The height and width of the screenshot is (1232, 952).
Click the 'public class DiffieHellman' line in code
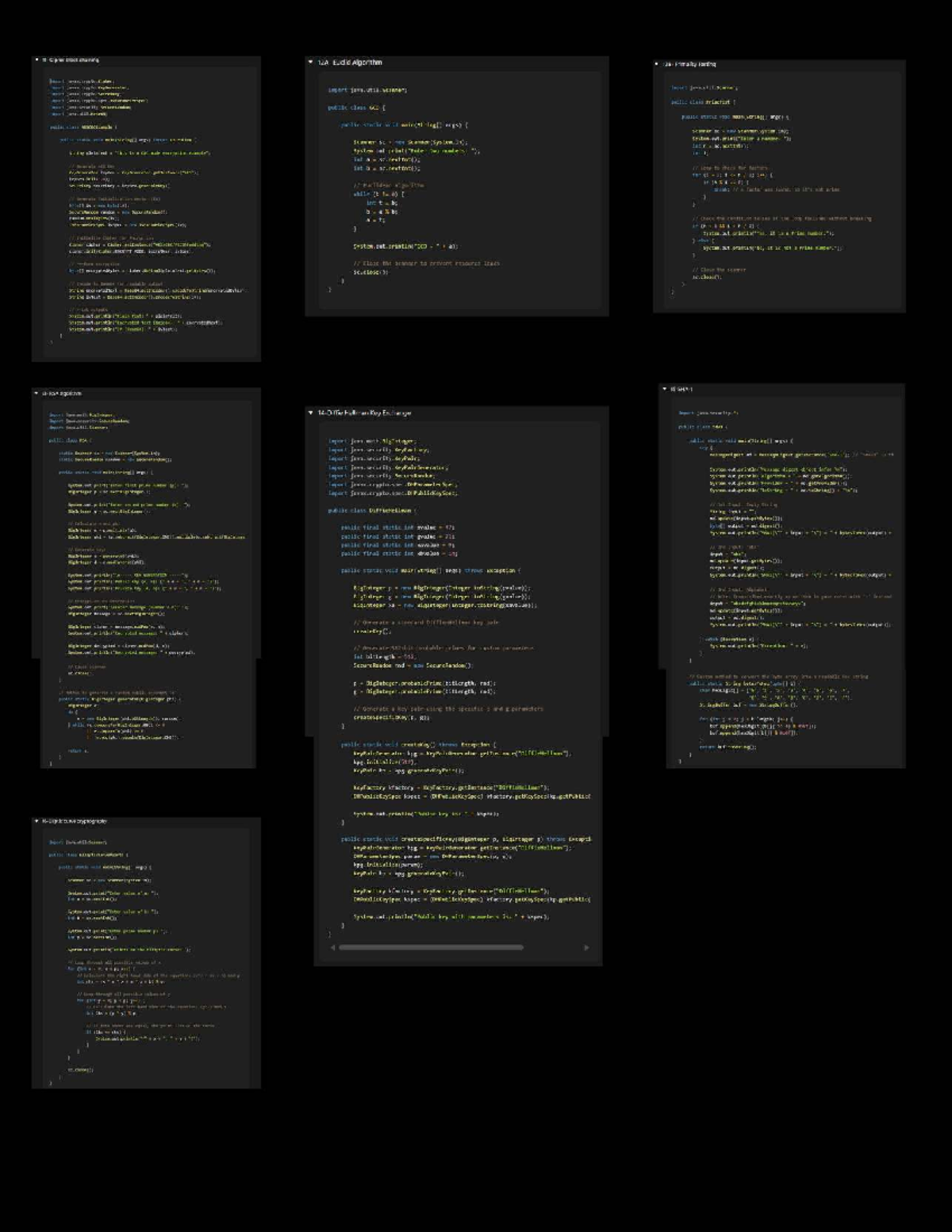[x=372, y=511]
